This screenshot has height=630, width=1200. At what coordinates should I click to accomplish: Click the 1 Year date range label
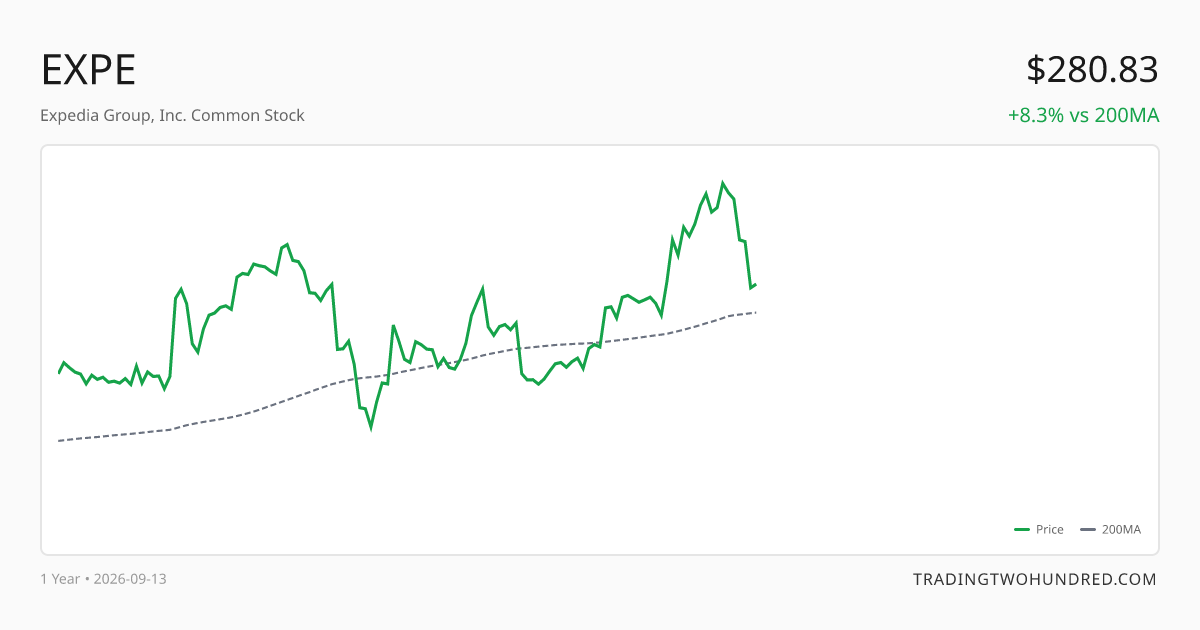[60, 579]
